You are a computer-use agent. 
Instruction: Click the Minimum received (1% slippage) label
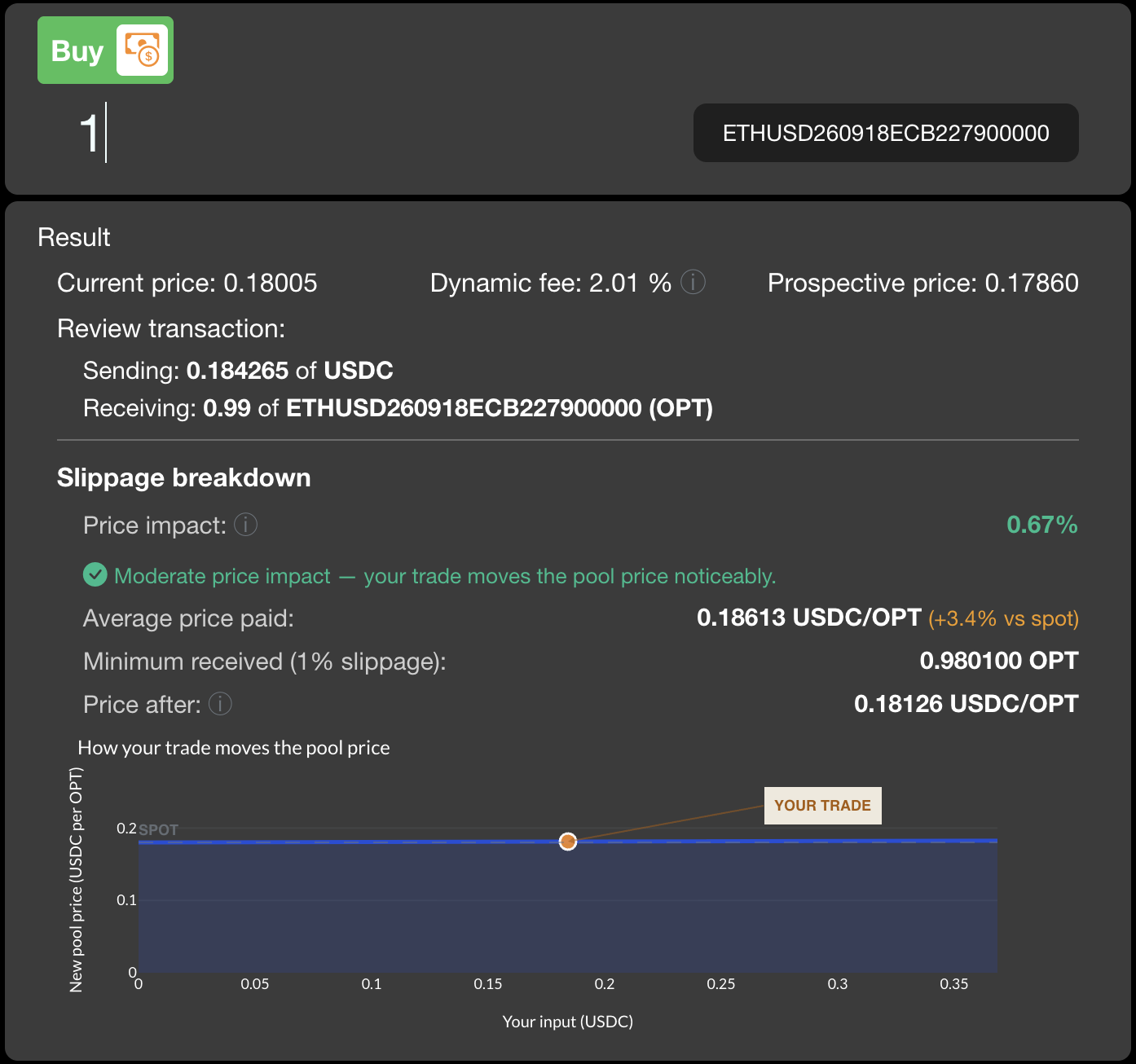[x=265, y=661]
